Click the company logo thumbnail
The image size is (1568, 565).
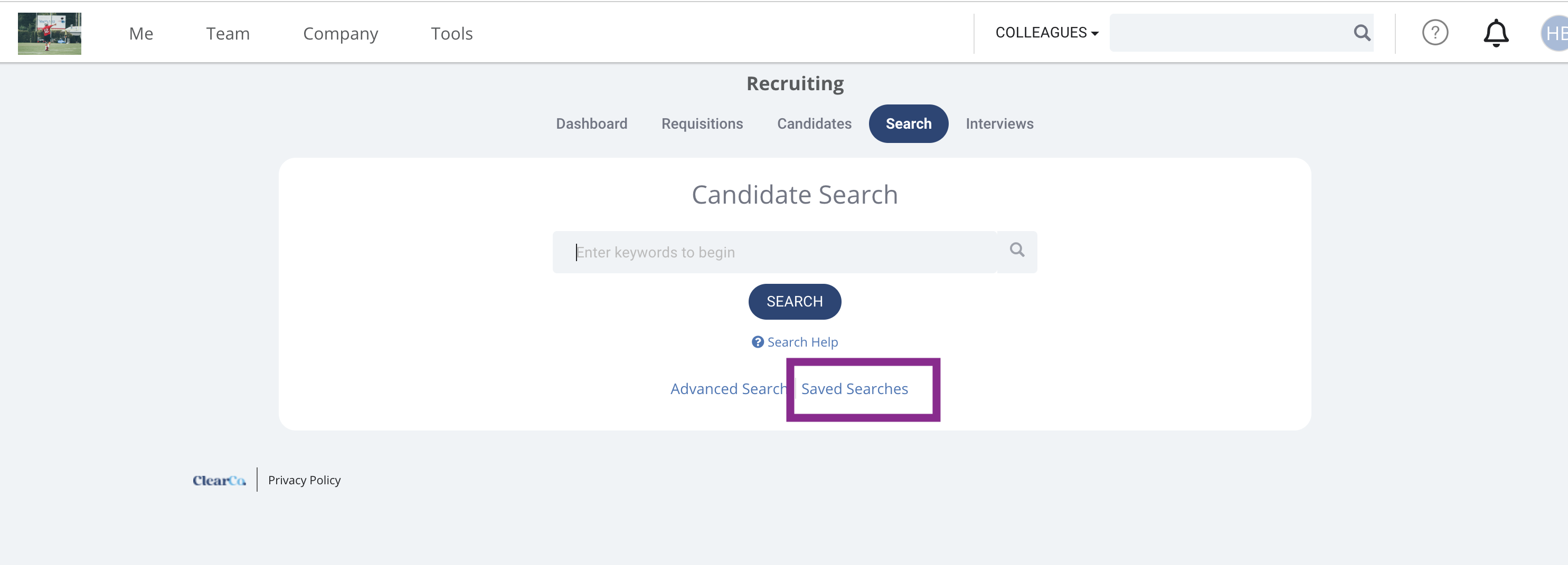[49, 33]
